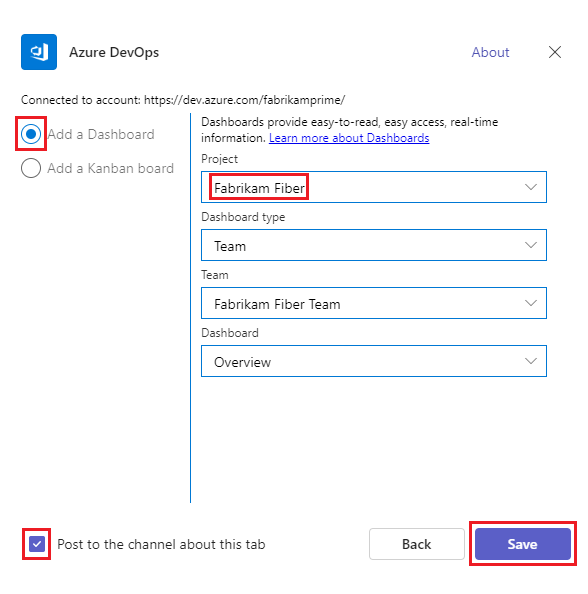Expand the Team dropdown showing Fabrikam Fiber Team
The height and width of the screenshot is (594, 588).
[x=374, y=303]
